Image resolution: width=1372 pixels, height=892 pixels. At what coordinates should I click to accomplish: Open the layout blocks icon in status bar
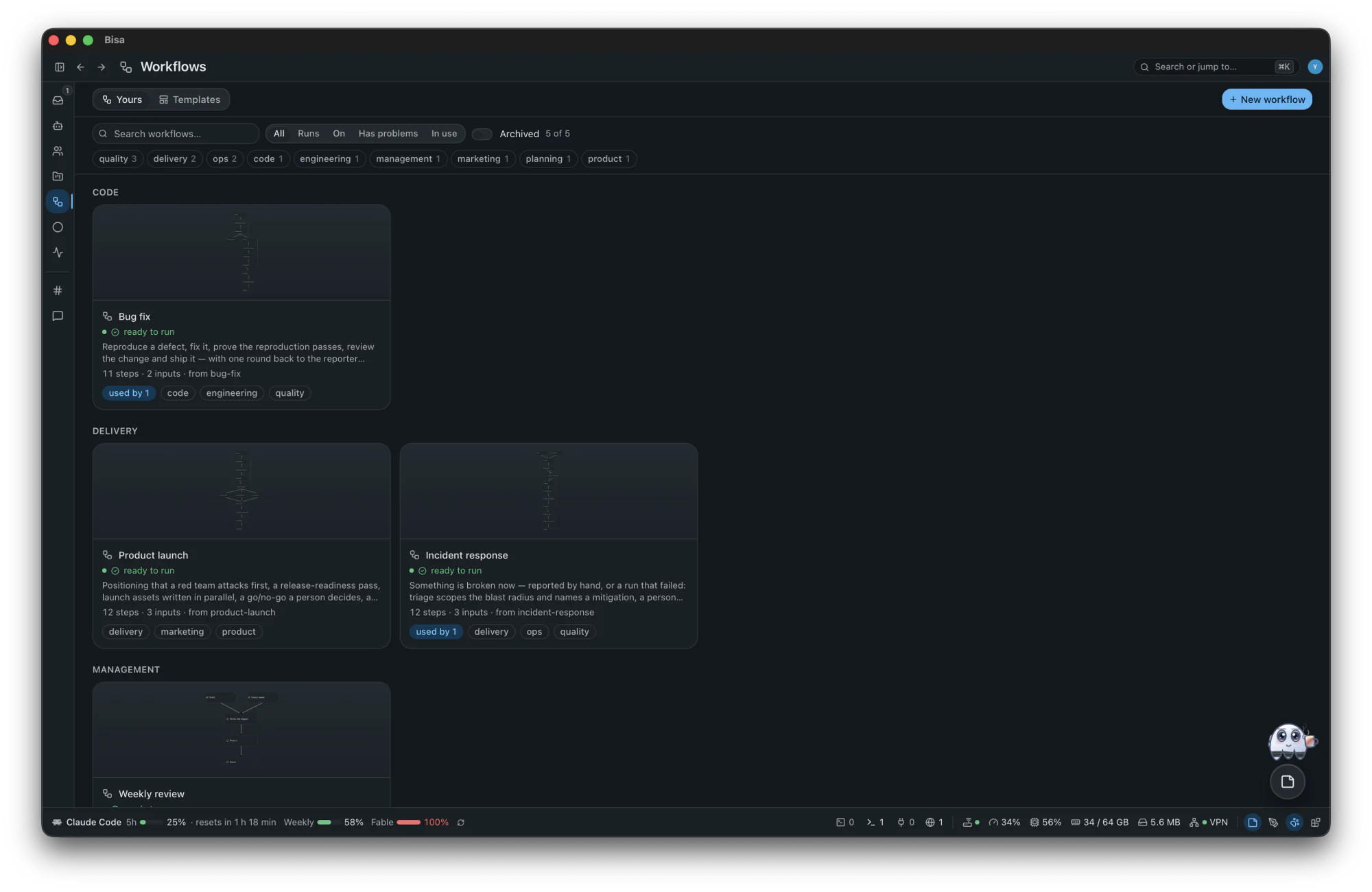(x=1316, y=822)
